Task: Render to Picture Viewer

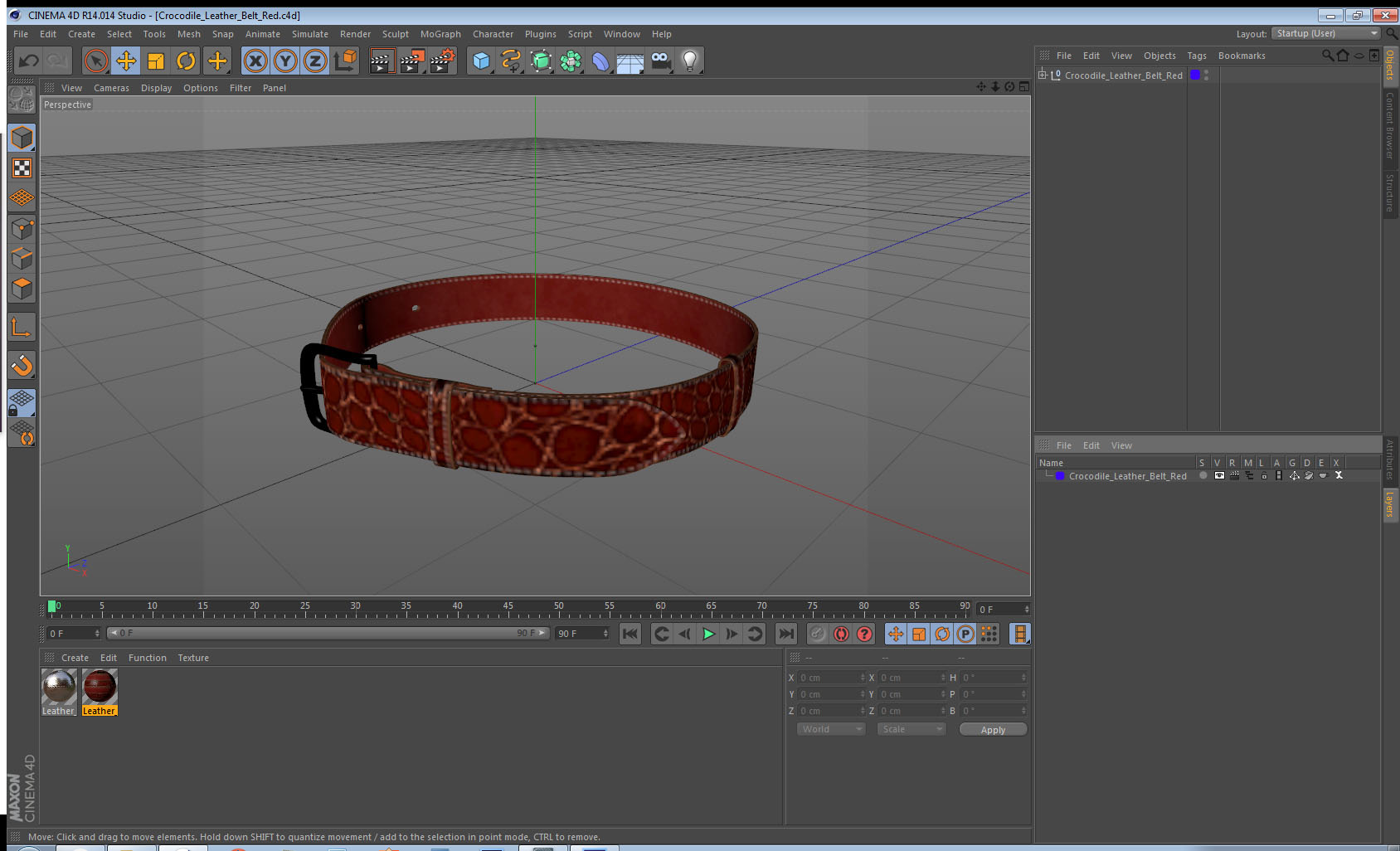Action: (x=411, y=61)
